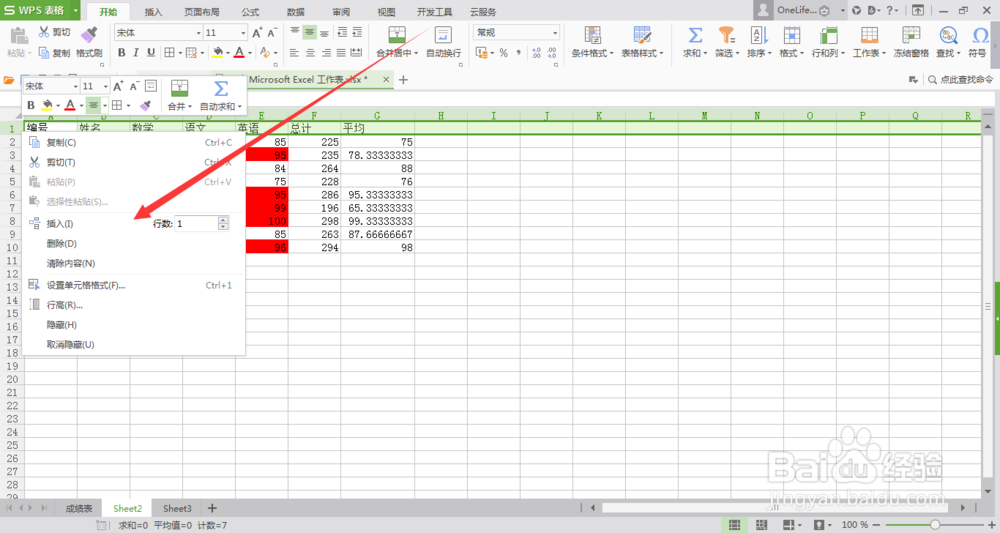Open the ribbon font size 11 dropdown
This screenshot has height=533, width=1000.
tap(243, 33)
